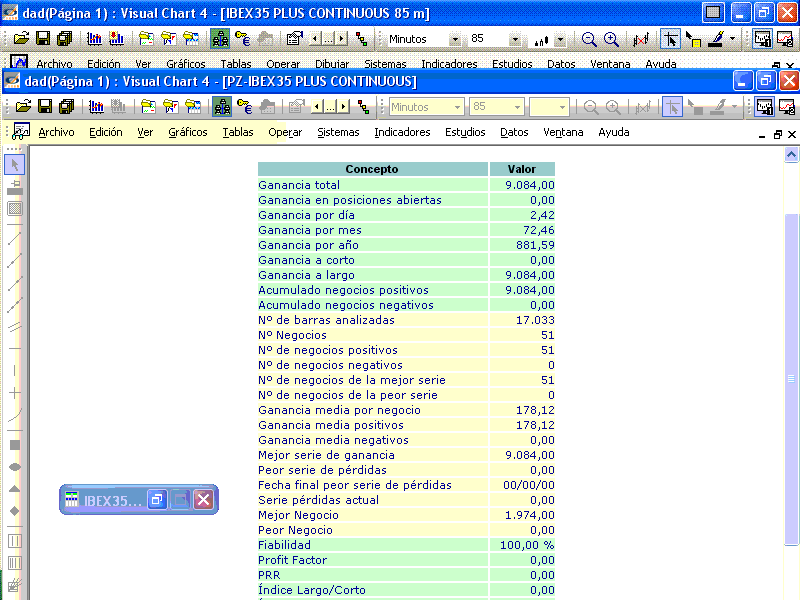This screenshot has height=600, width=800.
Task: Select the filled rectangle tool in the left sidebar
Action: coord(15,445)
